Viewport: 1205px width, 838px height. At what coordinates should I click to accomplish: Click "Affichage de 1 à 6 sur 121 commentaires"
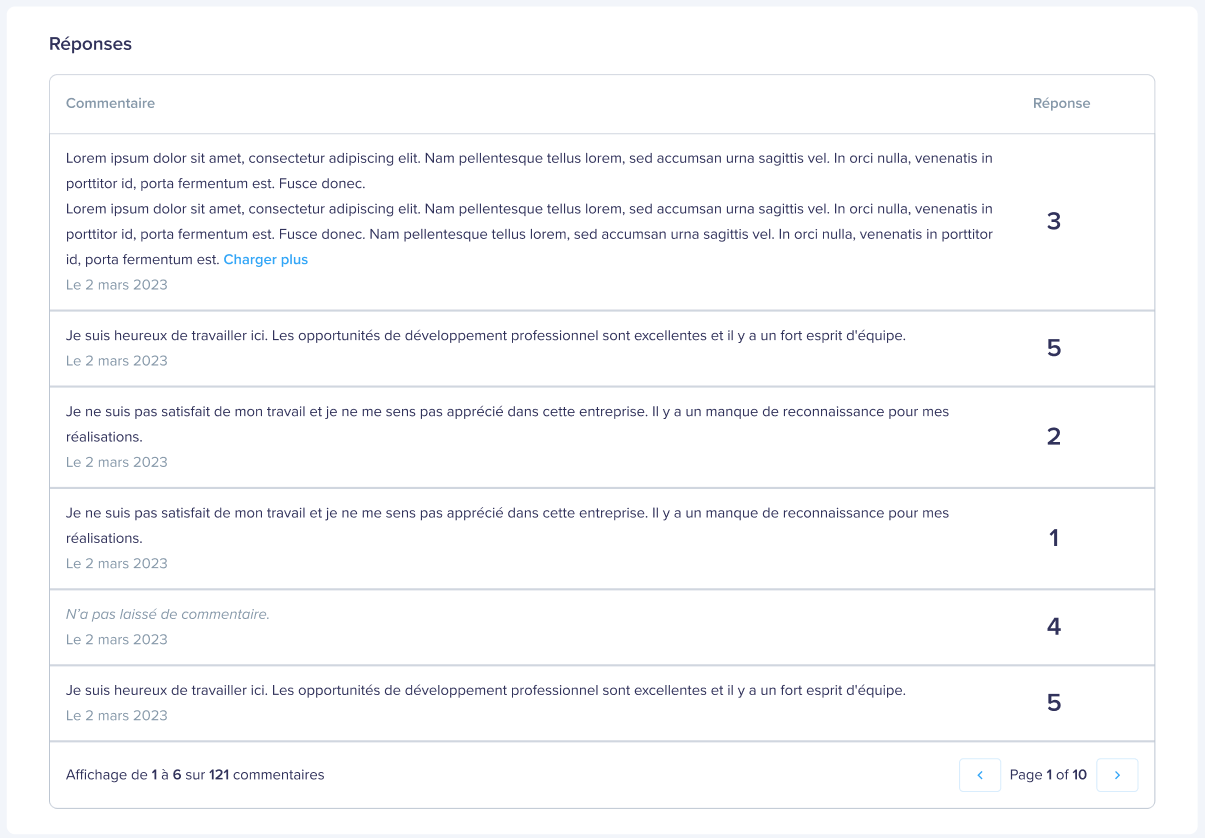(195, 775)
